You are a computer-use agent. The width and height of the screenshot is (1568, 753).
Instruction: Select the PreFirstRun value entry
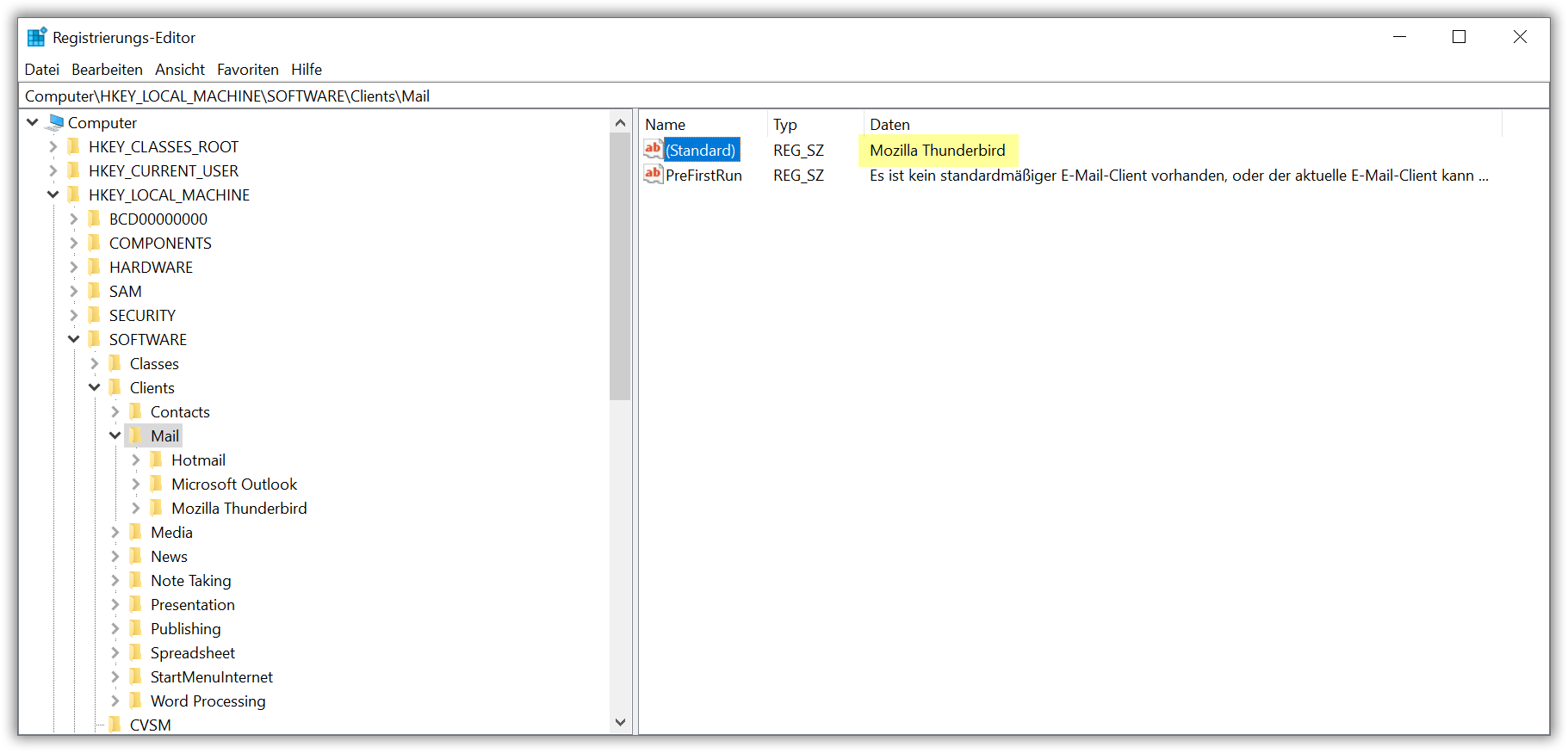[703, 175]
